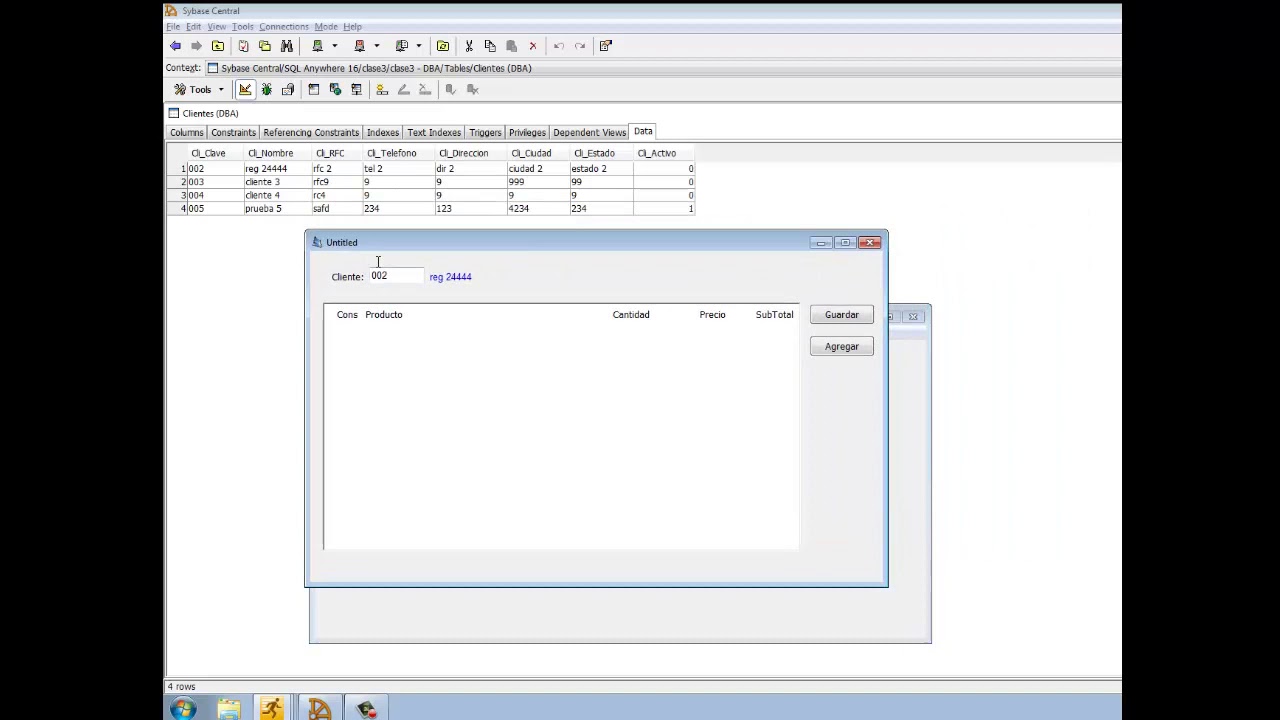
Task: Click the Cliente input field containing 002
Action: (x=397, y=276)
